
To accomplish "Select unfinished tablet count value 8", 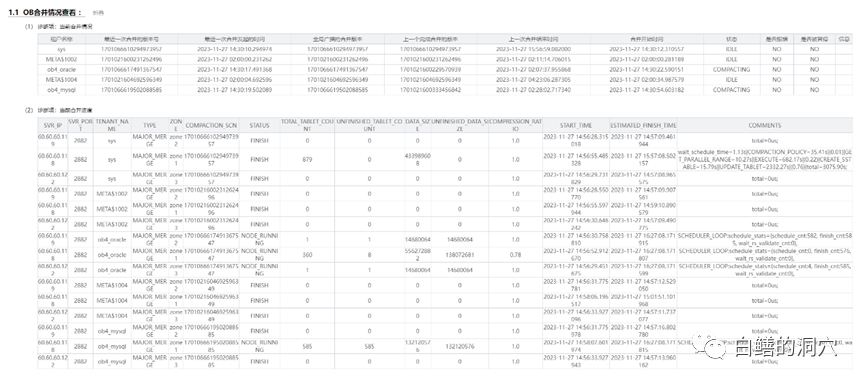I will coord(369,254).
